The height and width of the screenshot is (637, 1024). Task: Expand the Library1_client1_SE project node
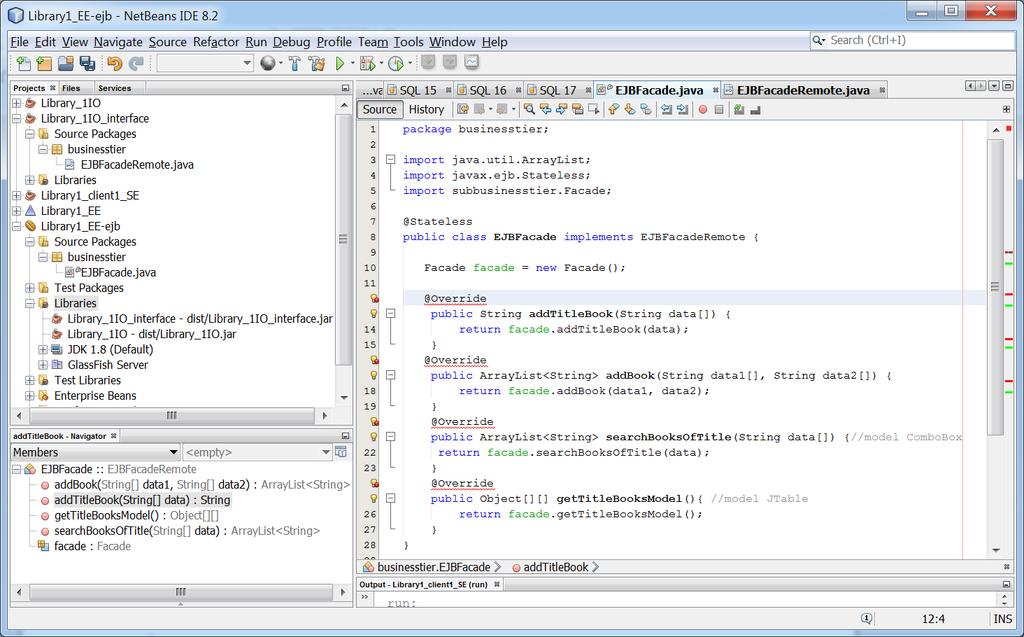[x=17, y=196]
